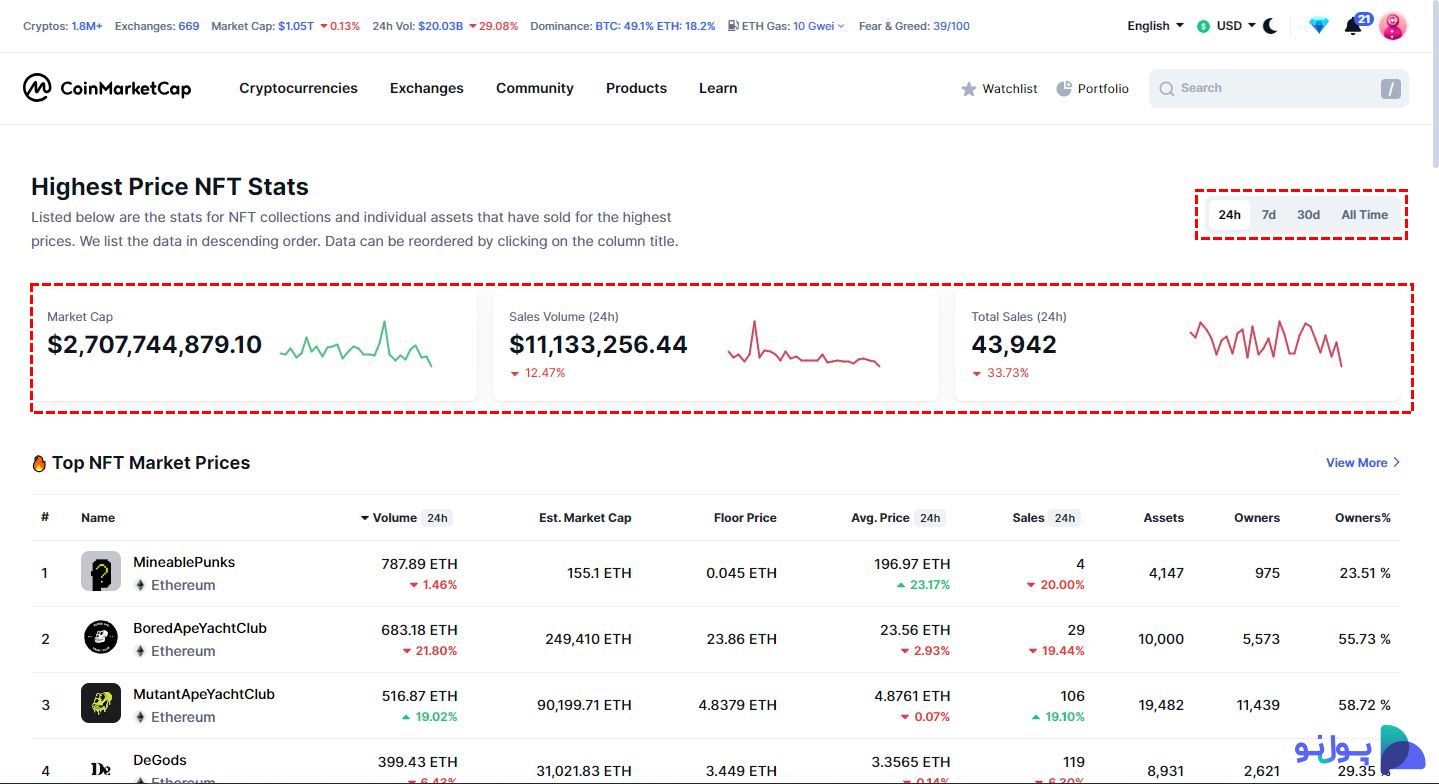The height and width of the screenshot is (784, 1439).
Task: Sort by Floor Price column
Action: 745,518
